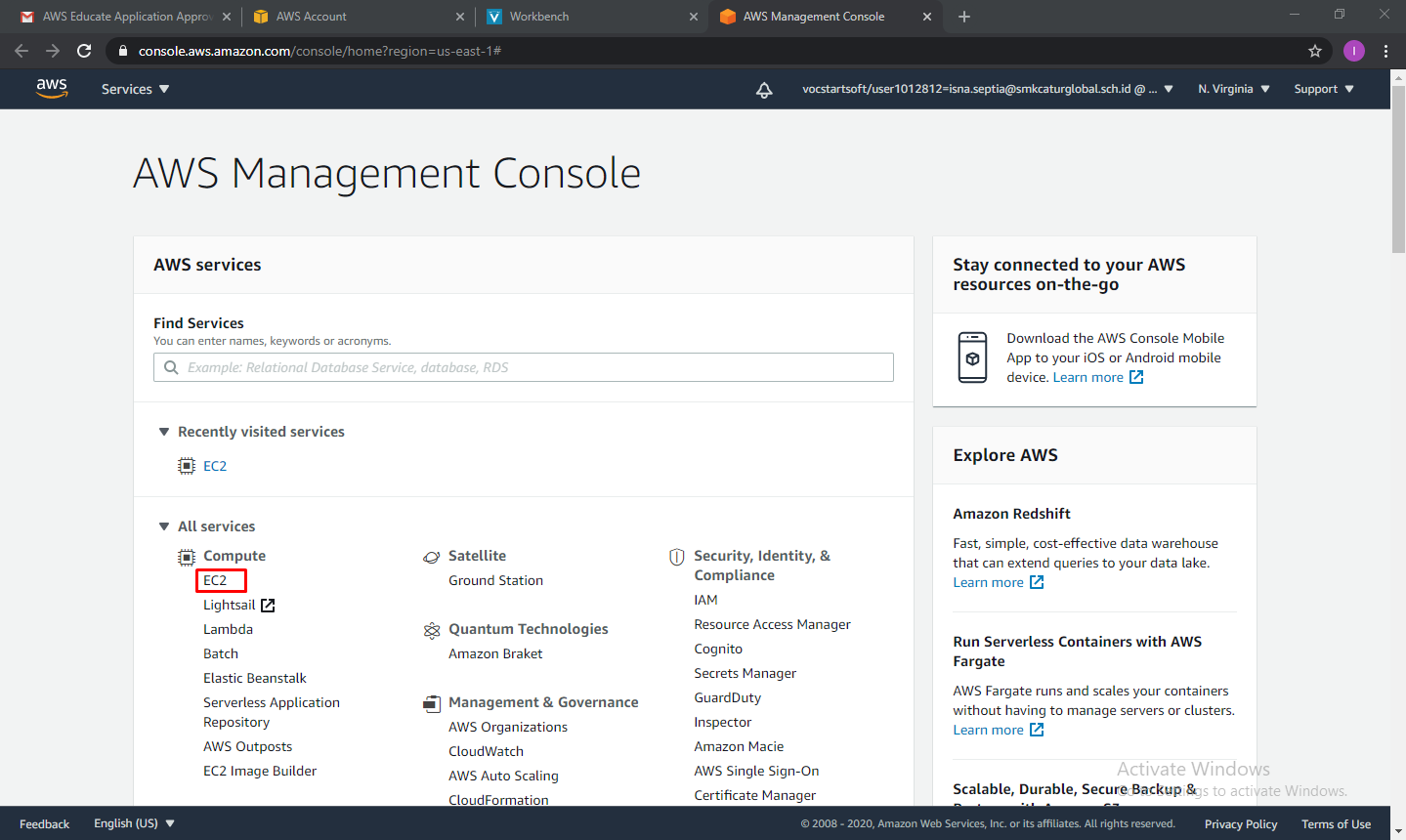Open the GuardDuty service
The image size is (1406, 840).
(728, 697)
